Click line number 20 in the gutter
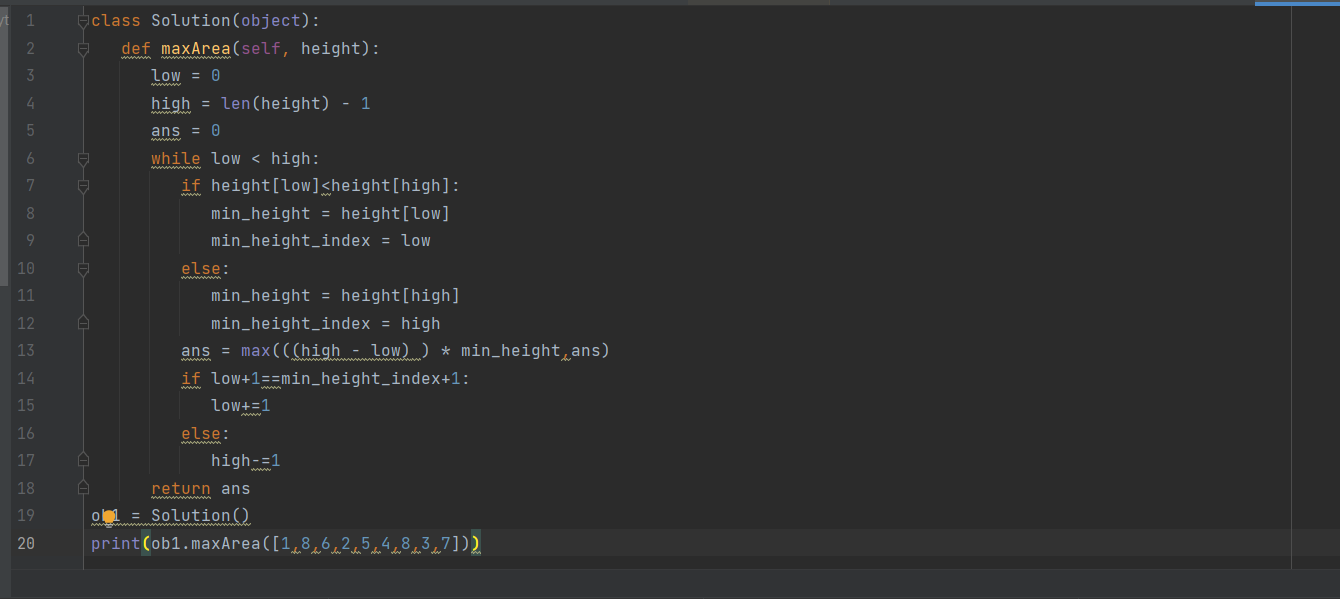The width and height of the screenshot is (1340, 599). 26,544
